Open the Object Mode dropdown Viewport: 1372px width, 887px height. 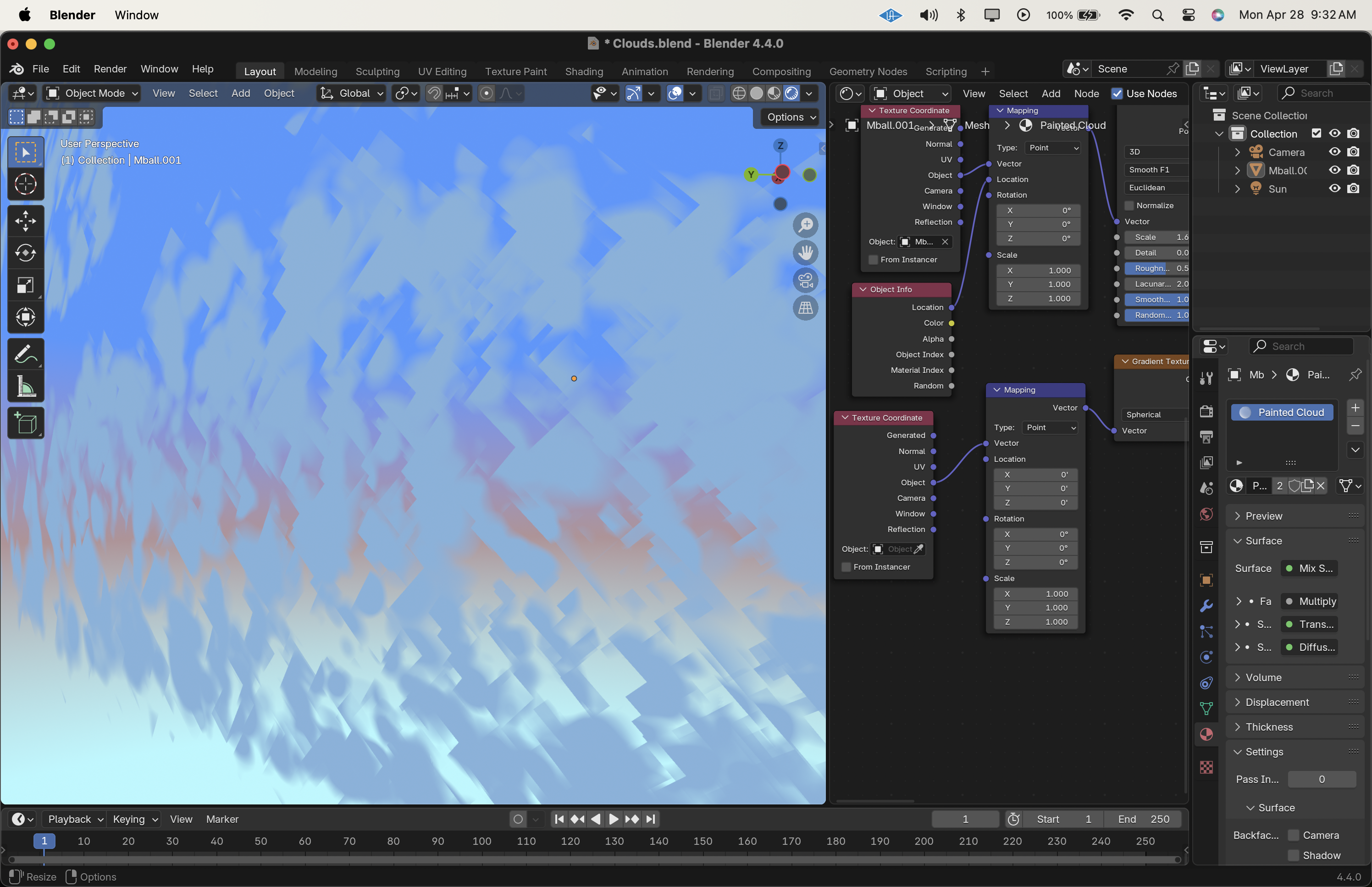pos(92,93)
